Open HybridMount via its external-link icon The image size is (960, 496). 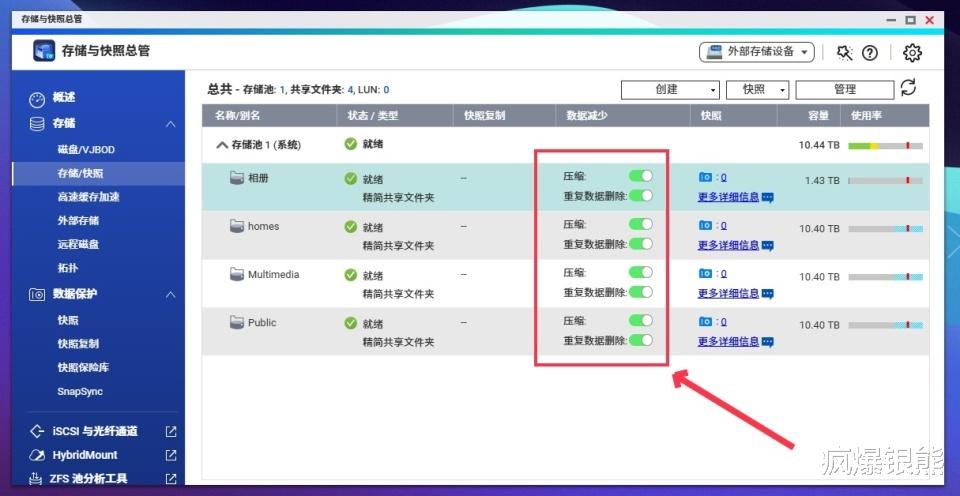pyautogui.click(x=171, y=455)
